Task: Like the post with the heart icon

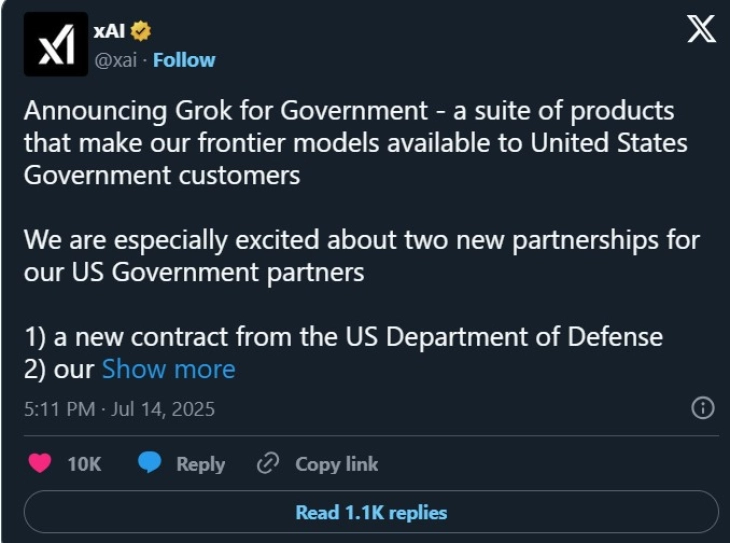Action: [x=40, y=464]
